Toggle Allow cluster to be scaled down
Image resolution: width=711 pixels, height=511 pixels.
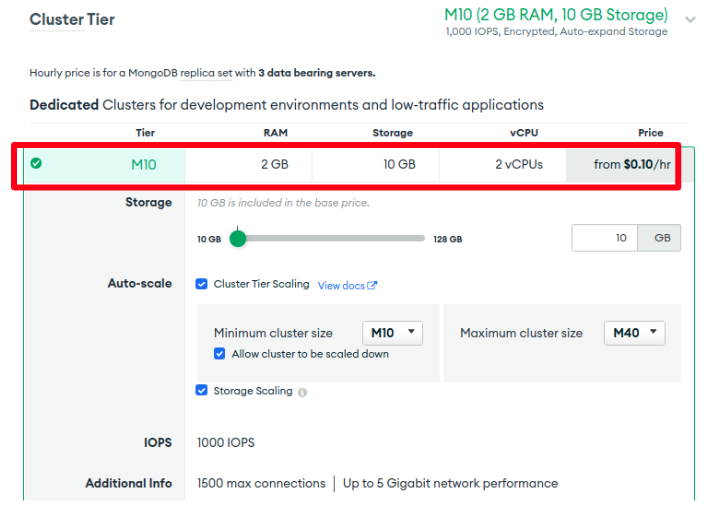[x=219, y=354]
